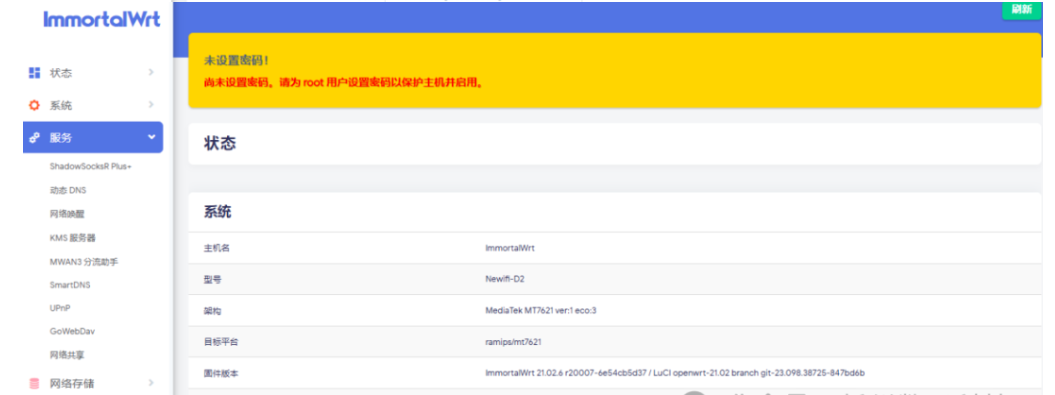Image resolution: width=1055 pixels, height=395 pixels.
Task: Expand the 系统 menu chevron
Action: pyautogui.click(x=151, y=104)
